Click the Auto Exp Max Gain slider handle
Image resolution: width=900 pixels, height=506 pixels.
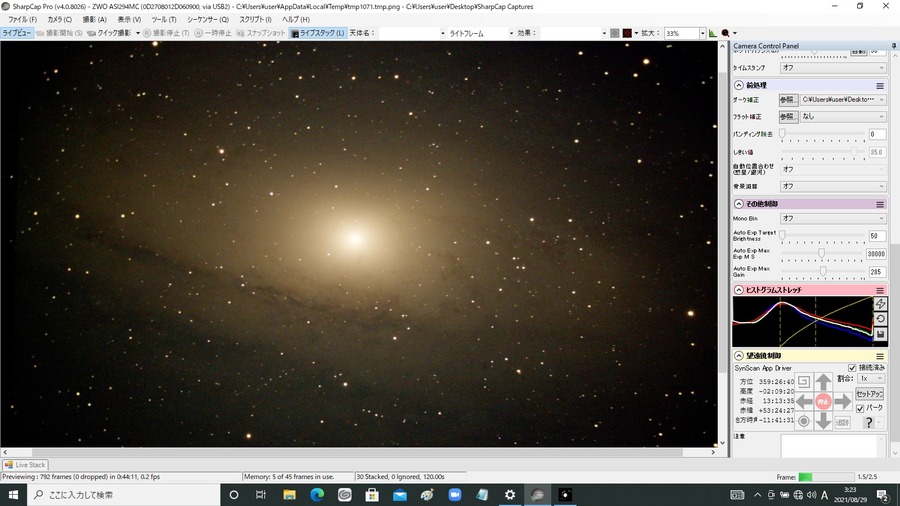coord(823,270)
